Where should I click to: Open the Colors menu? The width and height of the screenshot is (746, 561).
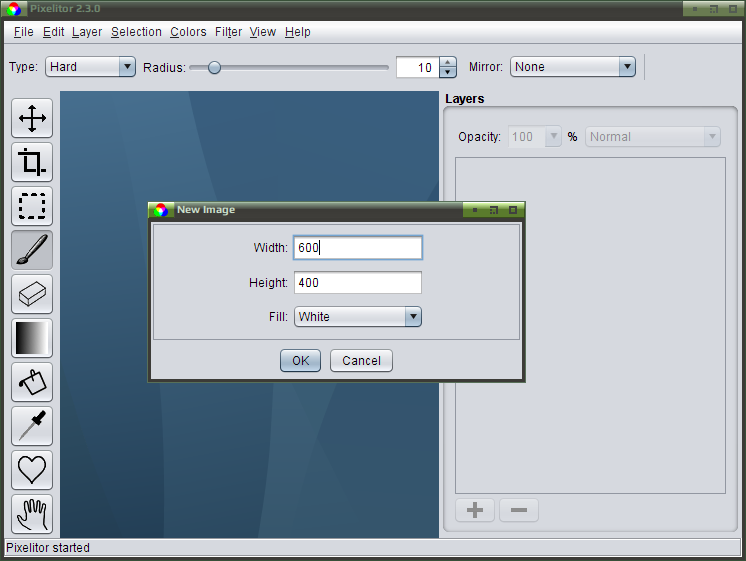[188, 32]
